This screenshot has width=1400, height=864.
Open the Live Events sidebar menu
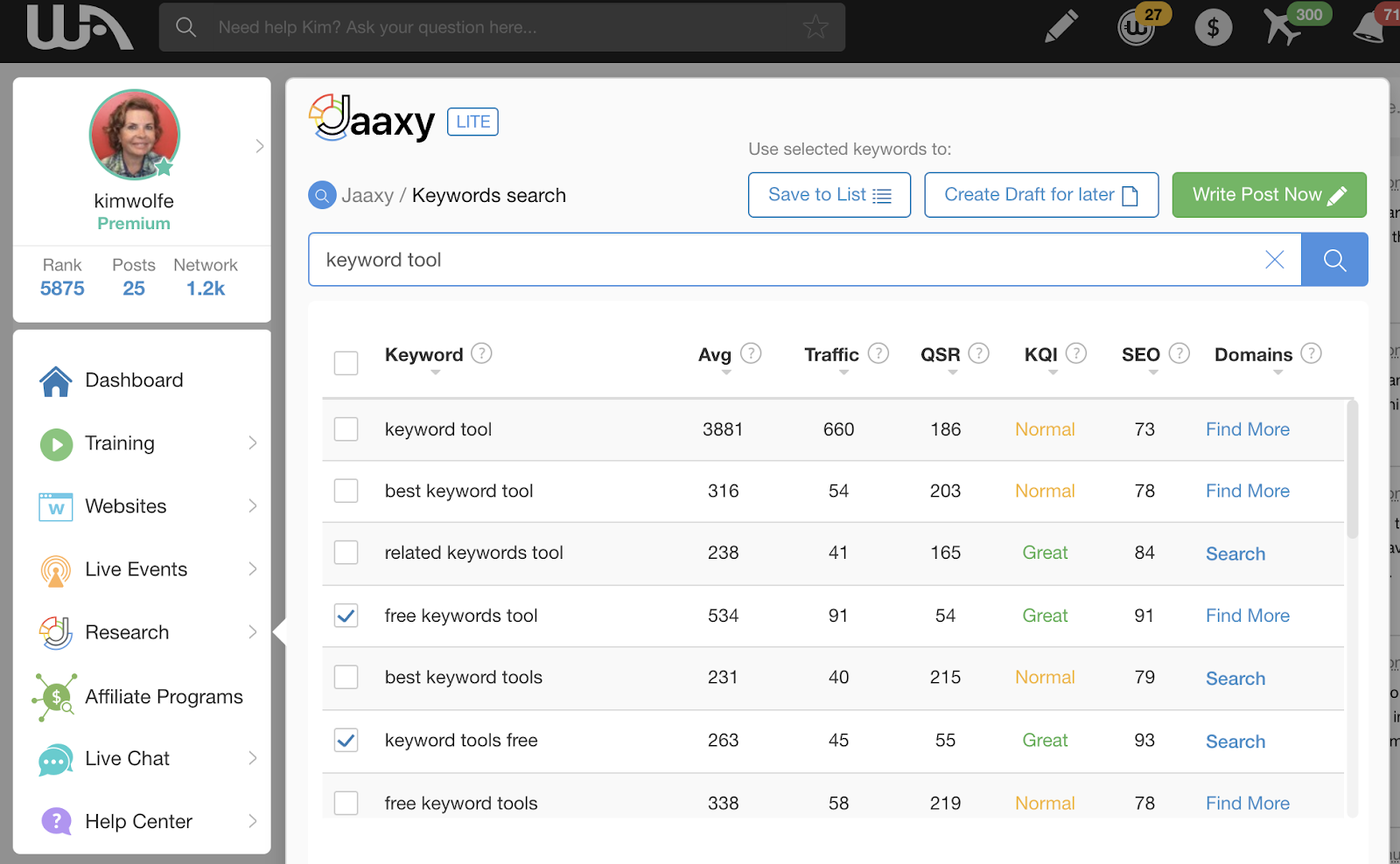[x=136, y=569]
